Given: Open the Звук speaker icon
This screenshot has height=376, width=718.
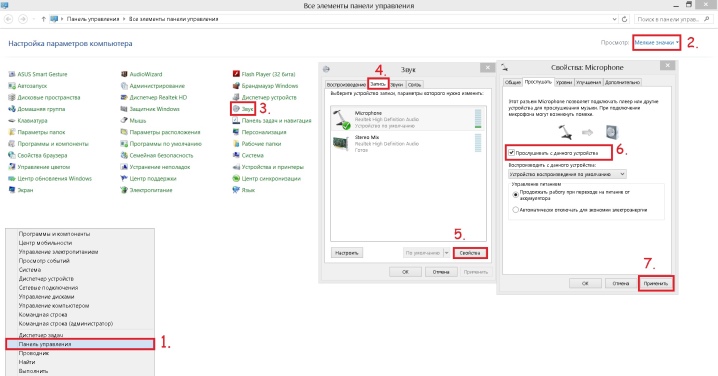Looking at the screenshot, I should tap(236, 109).
